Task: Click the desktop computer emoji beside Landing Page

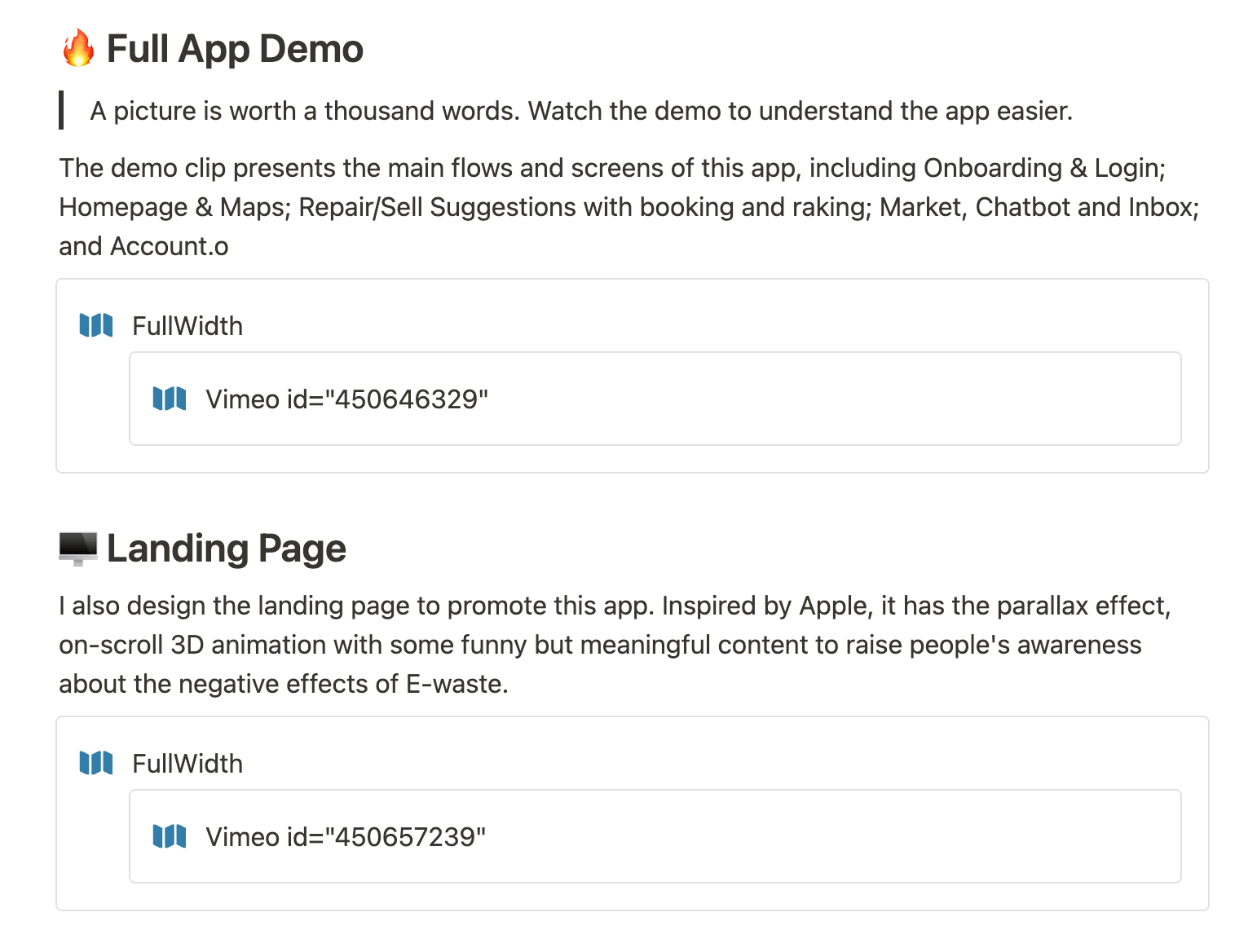Action: [x=78, y=549]
